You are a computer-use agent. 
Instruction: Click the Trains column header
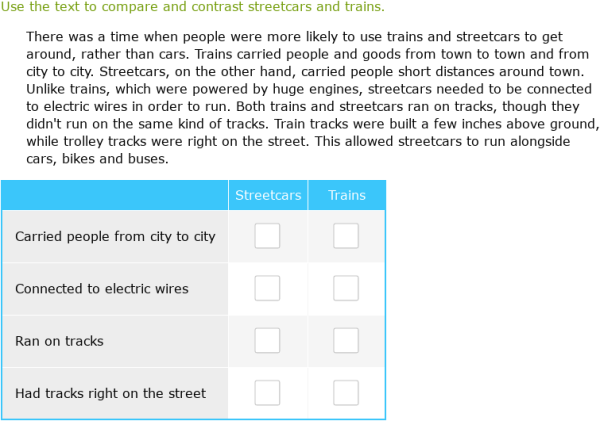(347, 195)
